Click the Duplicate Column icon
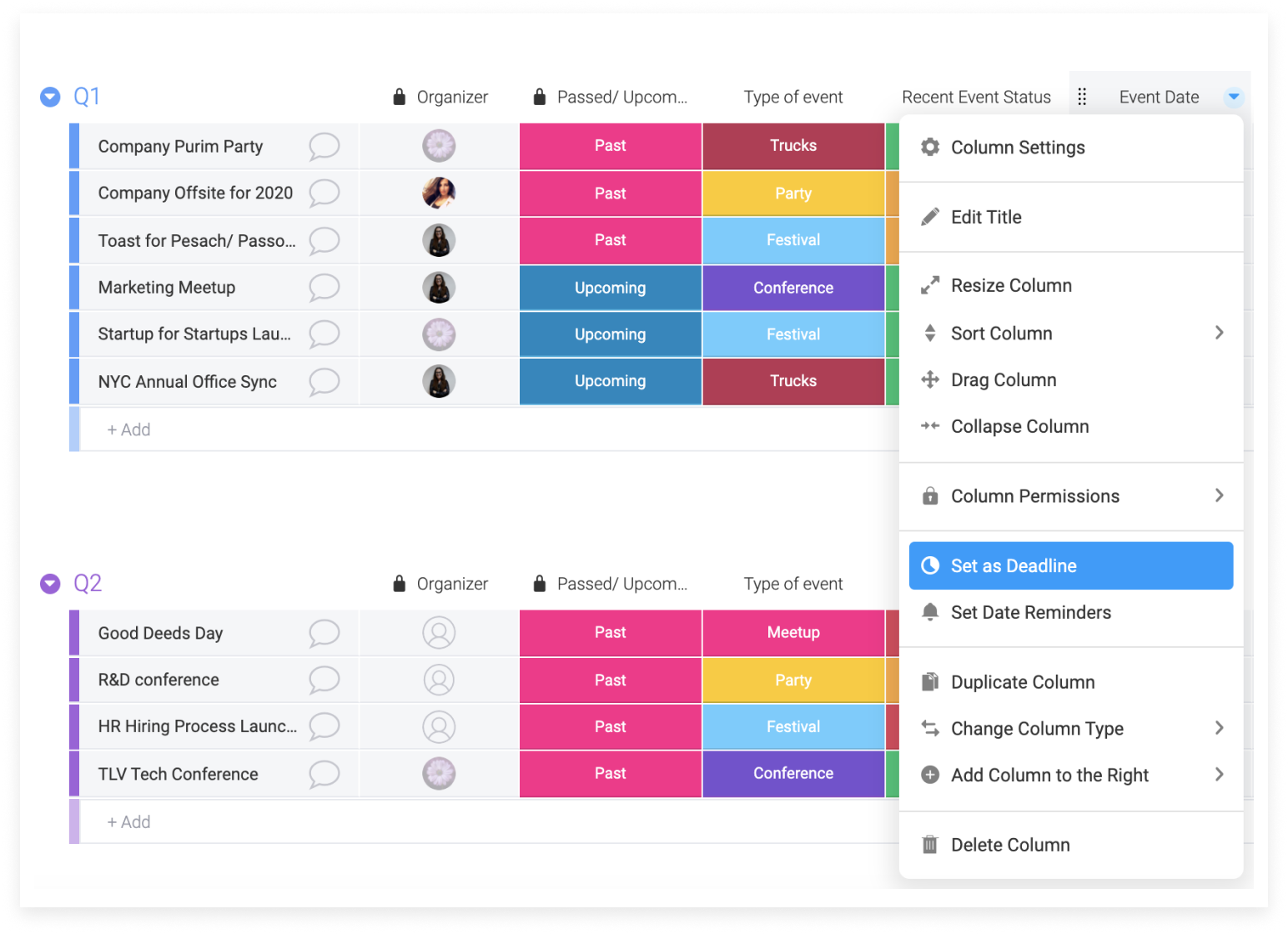Image resolution: width=1288 pixels, height=934 pixels. click(929, 681)
